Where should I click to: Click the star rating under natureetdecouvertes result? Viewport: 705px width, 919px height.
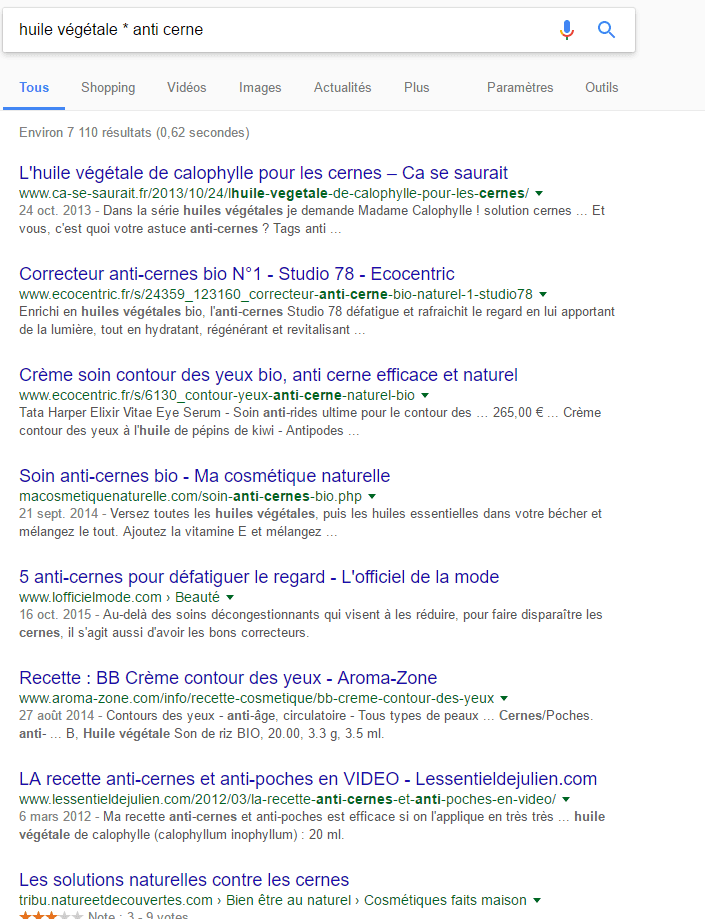pos(51,915)
